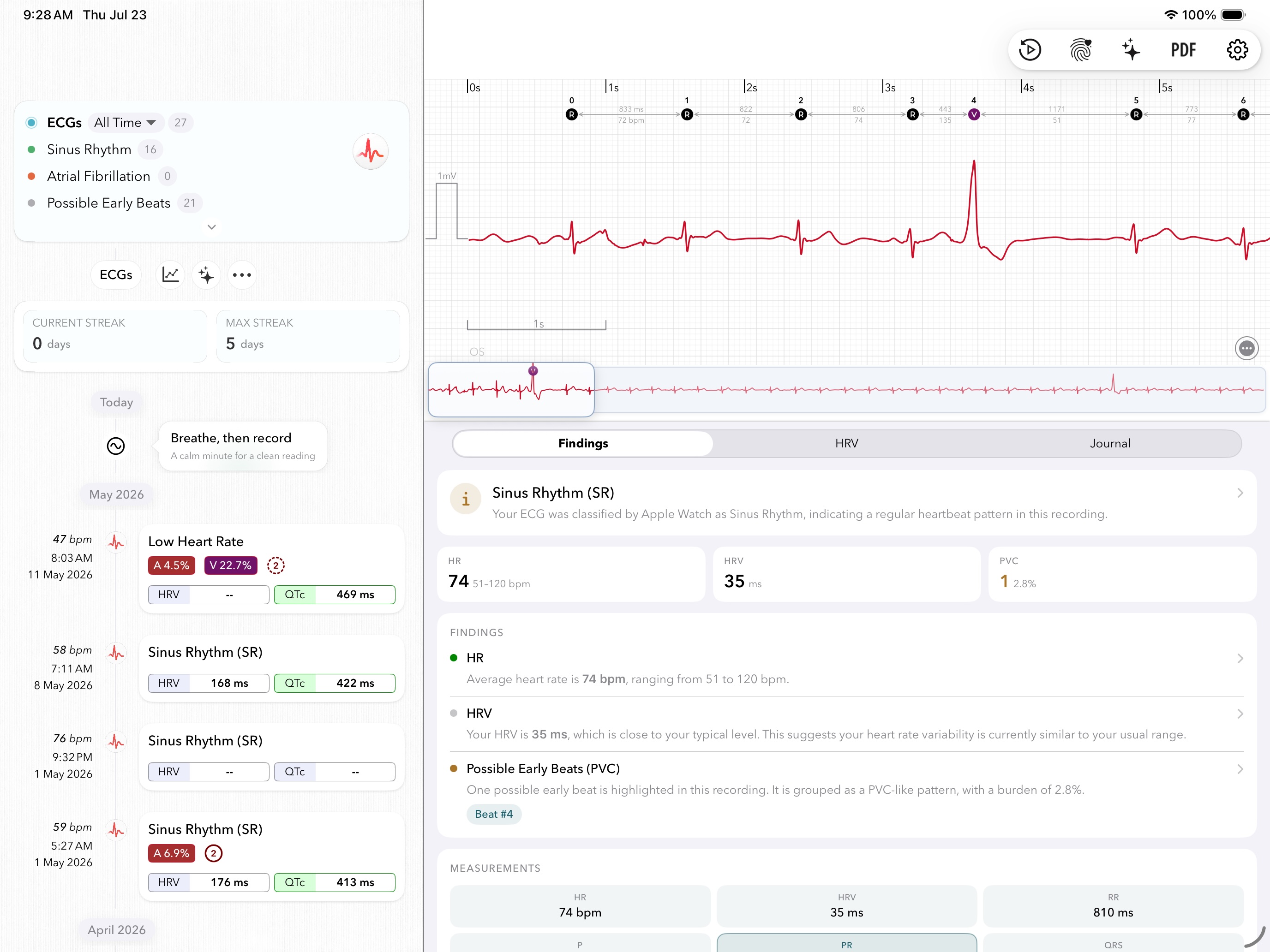Screen dimensions: 1270x952
Task: Open Sinus Rhythm (SR) classification details chevron
Action: [x=1240, y=493]
